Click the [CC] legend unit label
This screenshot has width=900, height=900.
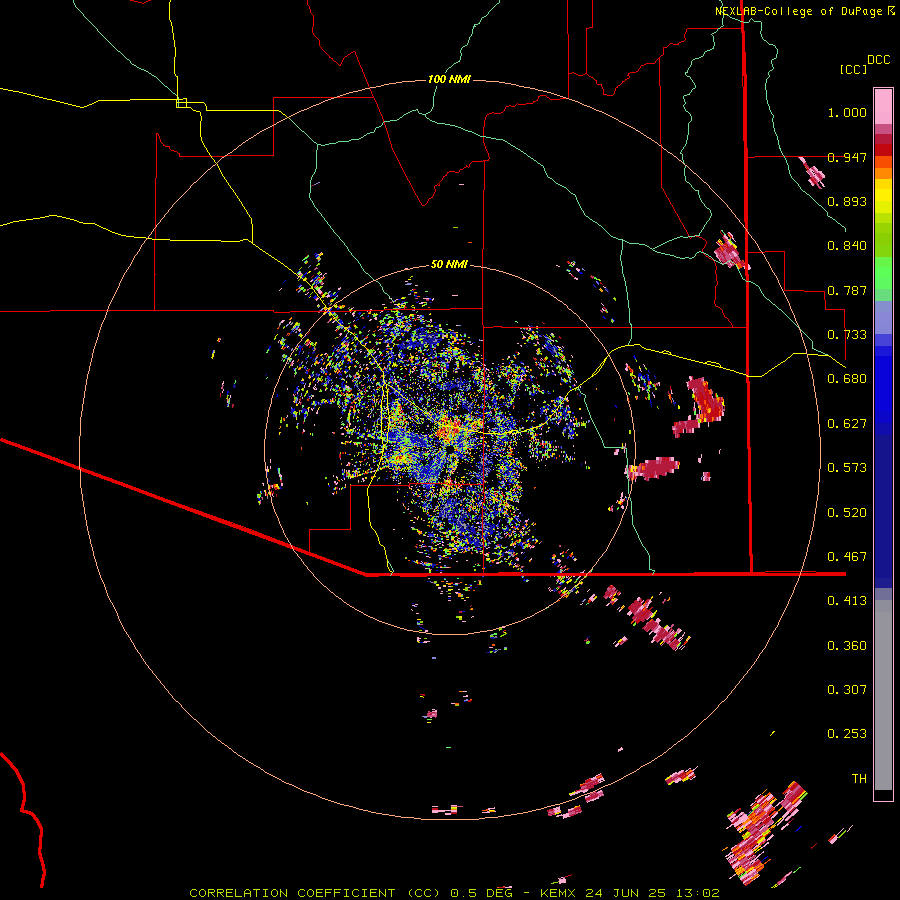coord(853,69)
